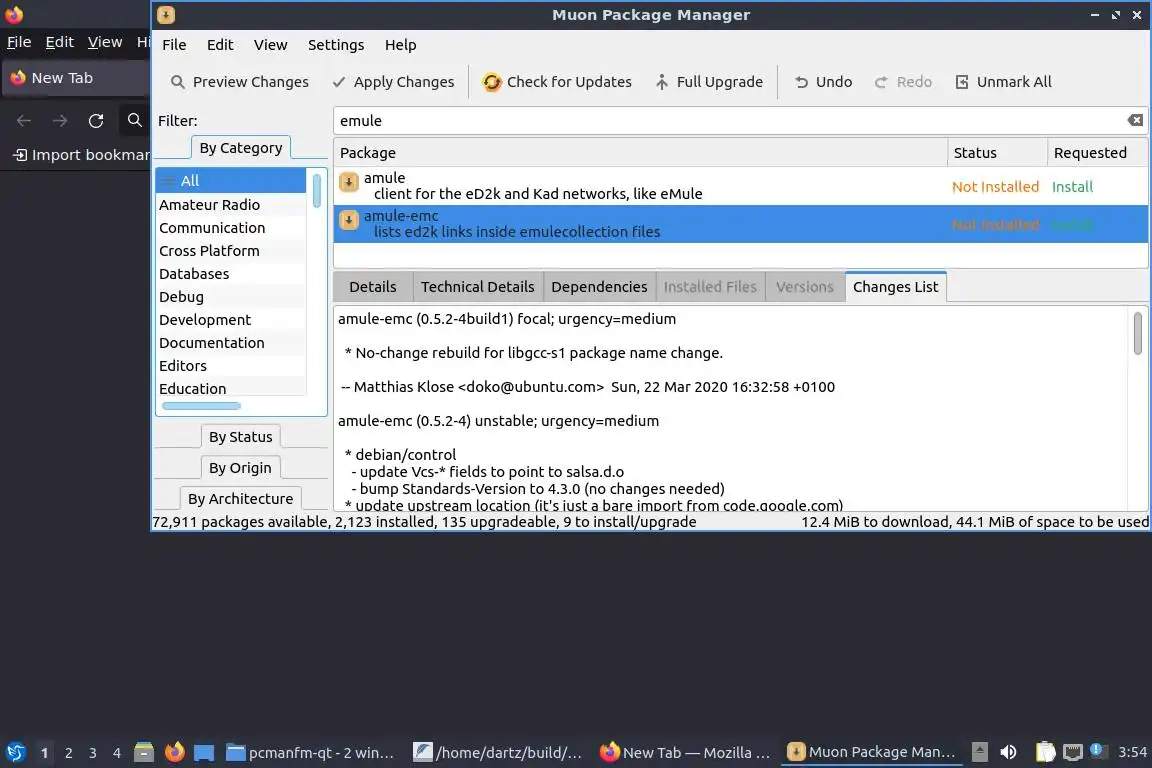Select the By Architecture filter tab
Image resolution: width=1152 pixels, height=768 pixels.
[x=240, y=498]
